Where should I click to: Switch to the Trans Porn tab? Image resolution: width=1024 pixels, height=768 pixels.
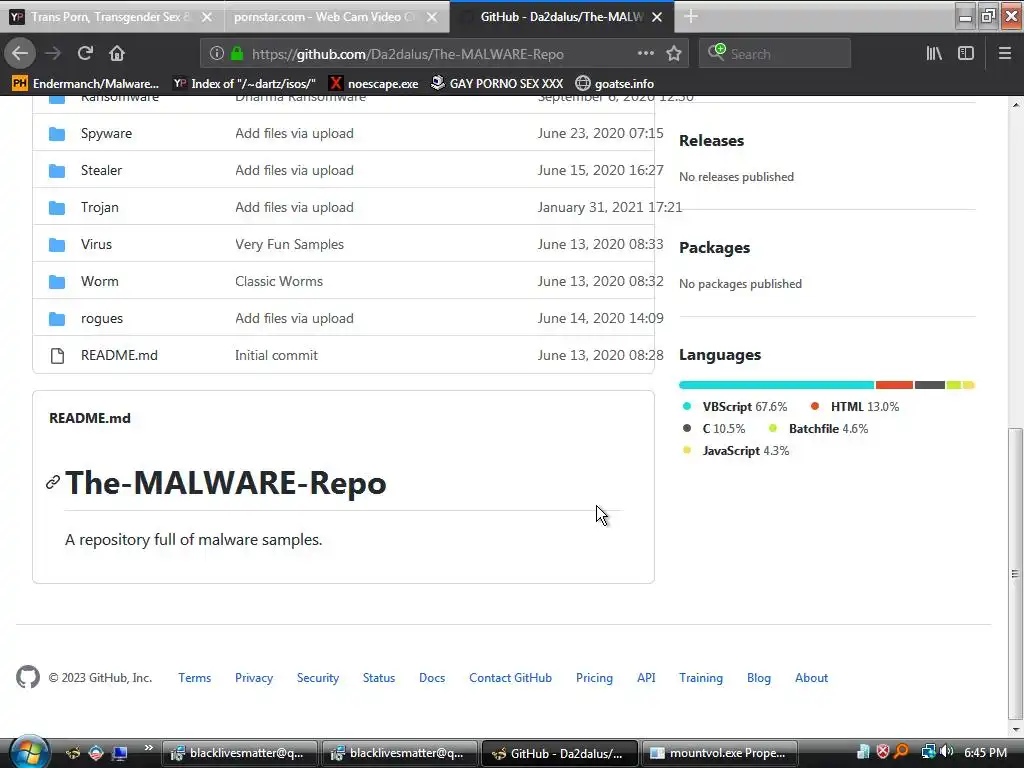click(112, 16)
